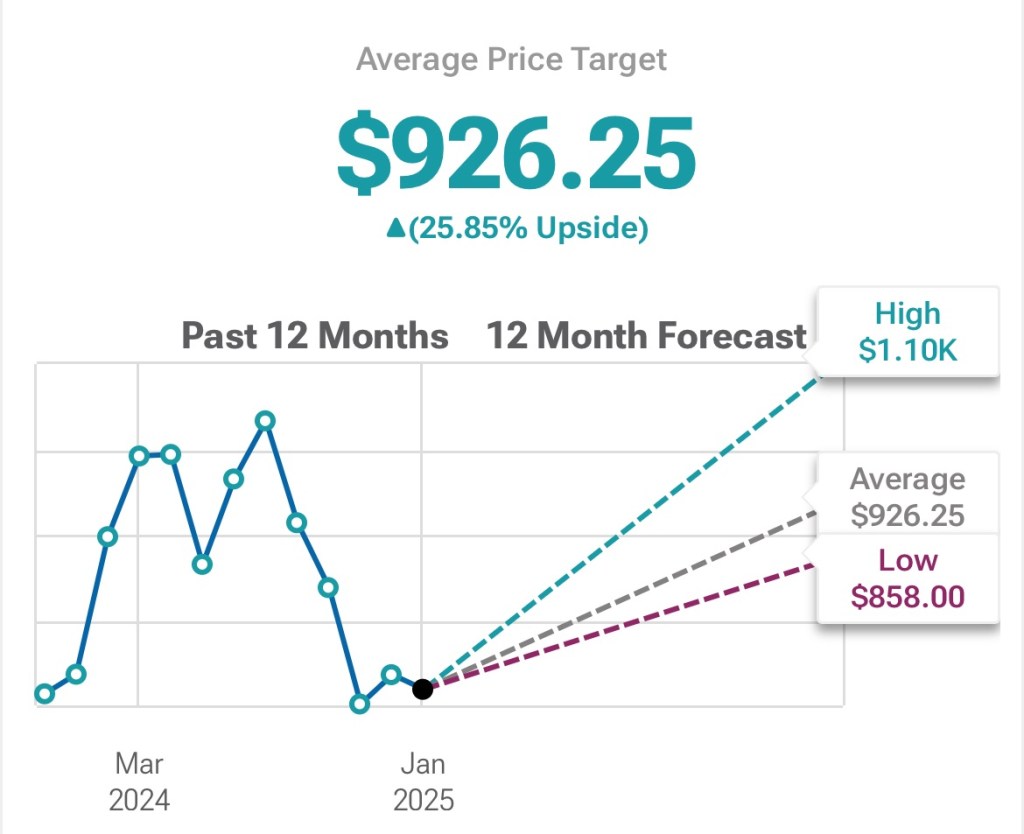Select the Past 12 Months heading
The height and width of the screenshot is (834, 1024).
315,336
